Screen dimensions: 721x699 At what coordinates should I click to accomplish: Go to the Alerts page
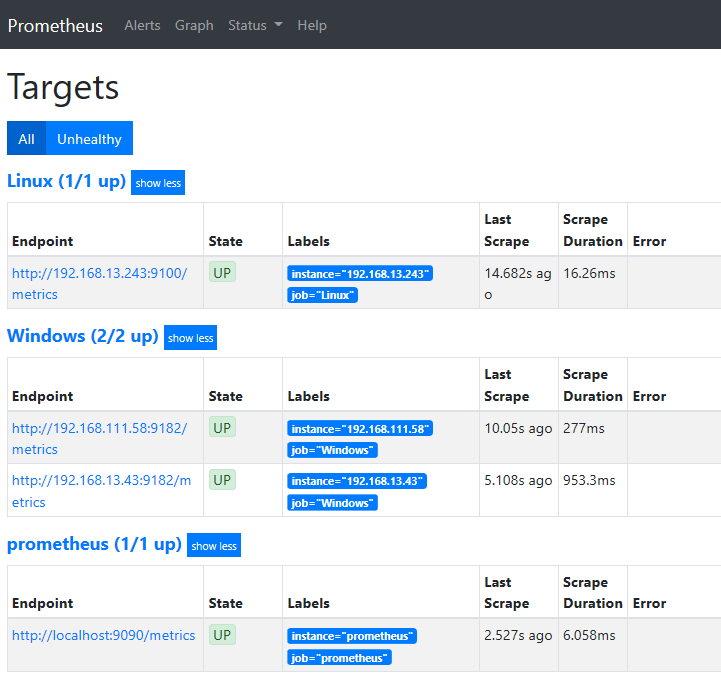point(143,25)
